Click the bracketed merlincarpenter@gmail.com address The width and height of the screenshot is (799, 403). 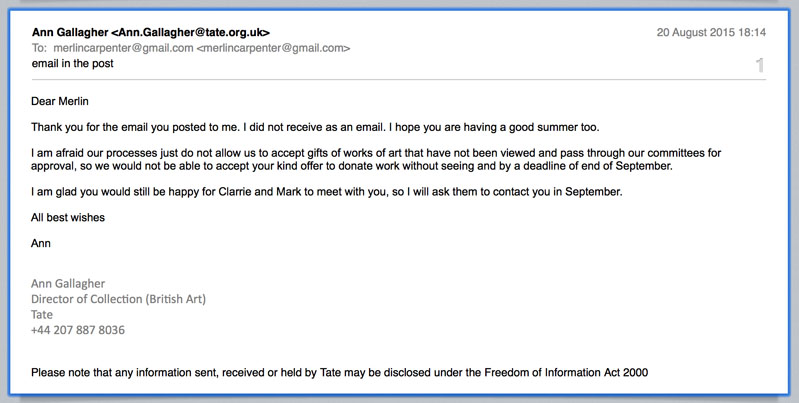[x=273, y=48]
